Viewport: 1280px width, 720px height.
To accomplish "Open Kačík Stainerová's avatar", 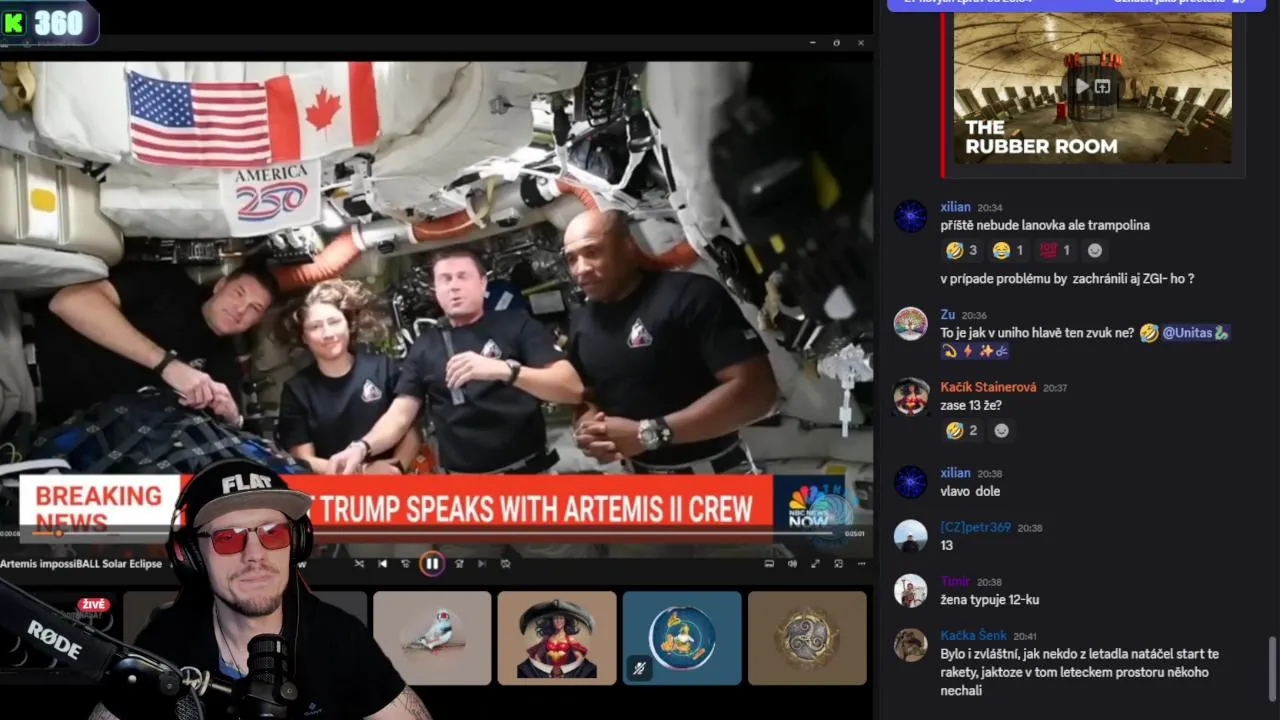I will (x=910, y=396).
